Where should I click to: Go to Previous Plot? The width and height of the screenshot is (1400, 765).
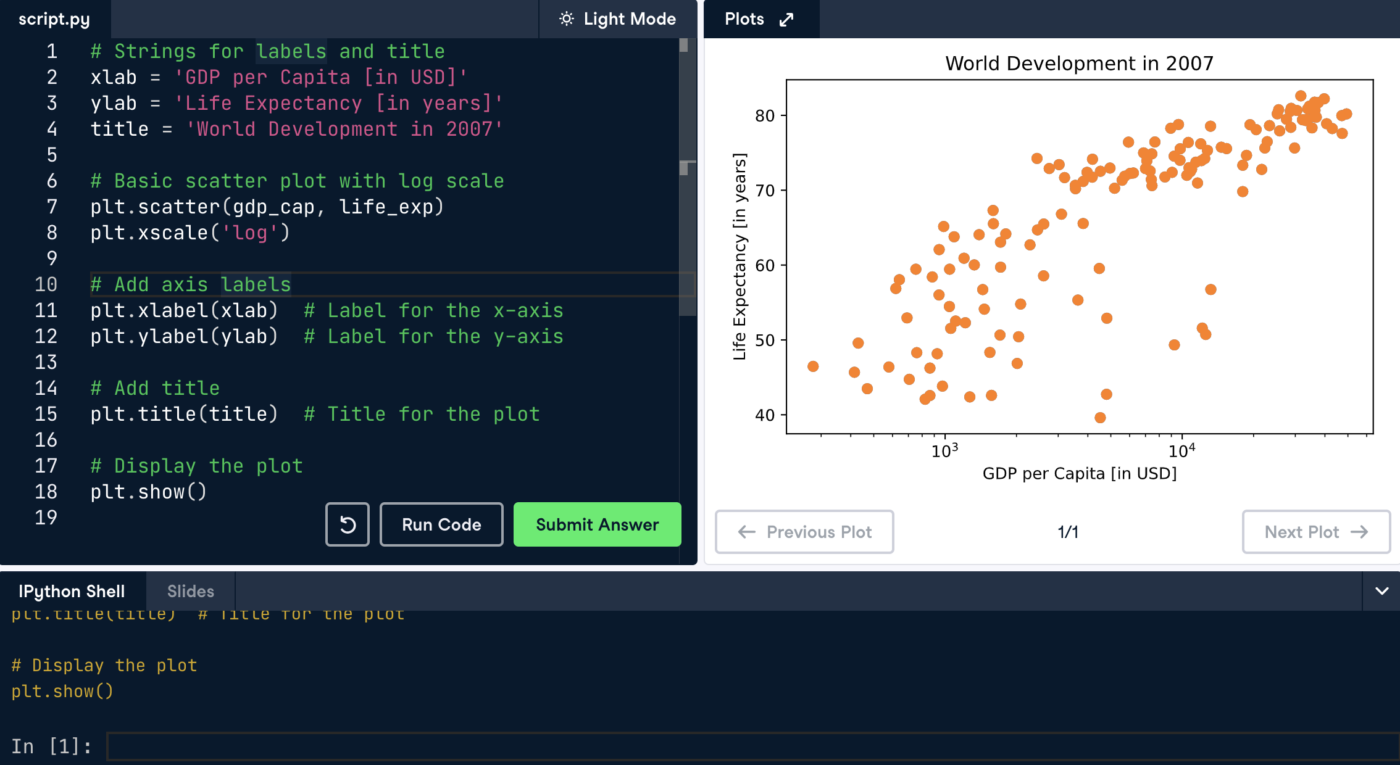pos(804,532)
